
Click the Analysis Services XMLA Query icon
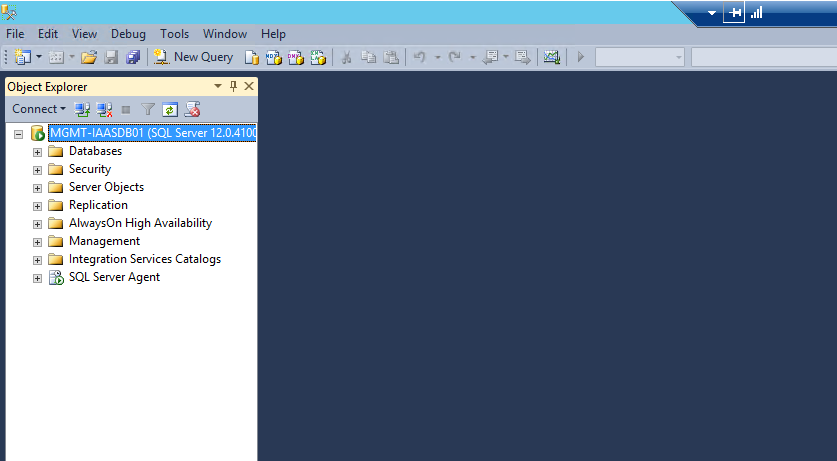[x=318, y=57]
